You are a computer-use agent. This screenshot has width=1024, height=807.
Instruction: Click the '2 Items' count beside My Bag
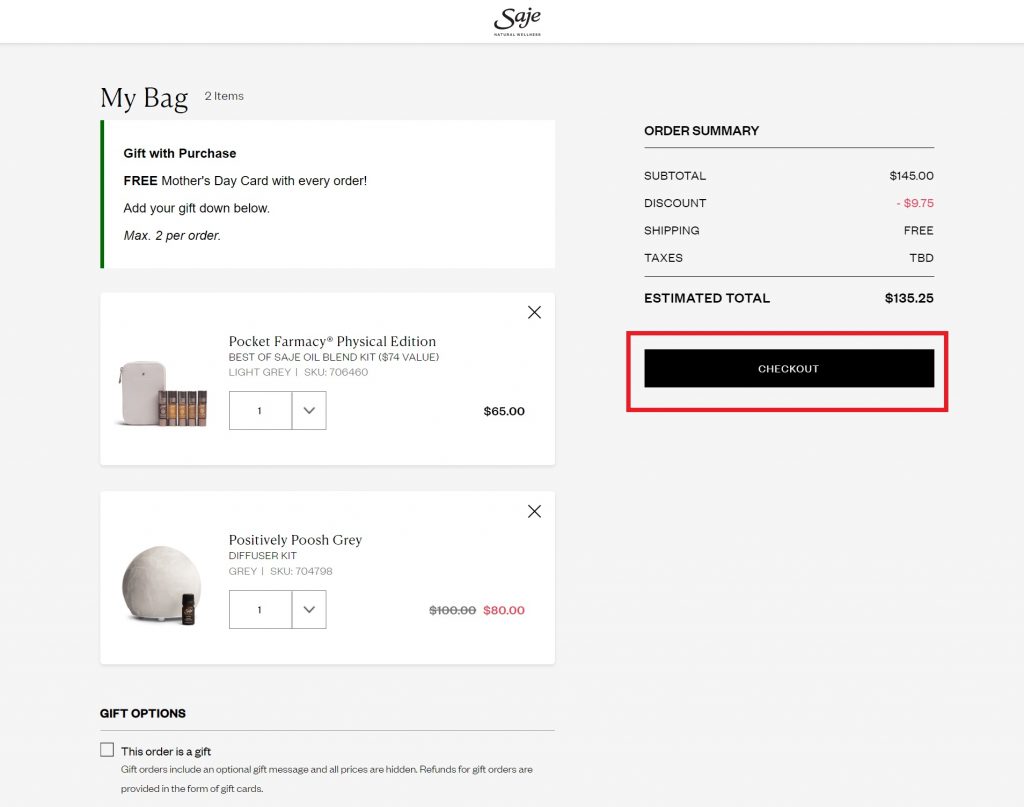(x=224, y=96)
